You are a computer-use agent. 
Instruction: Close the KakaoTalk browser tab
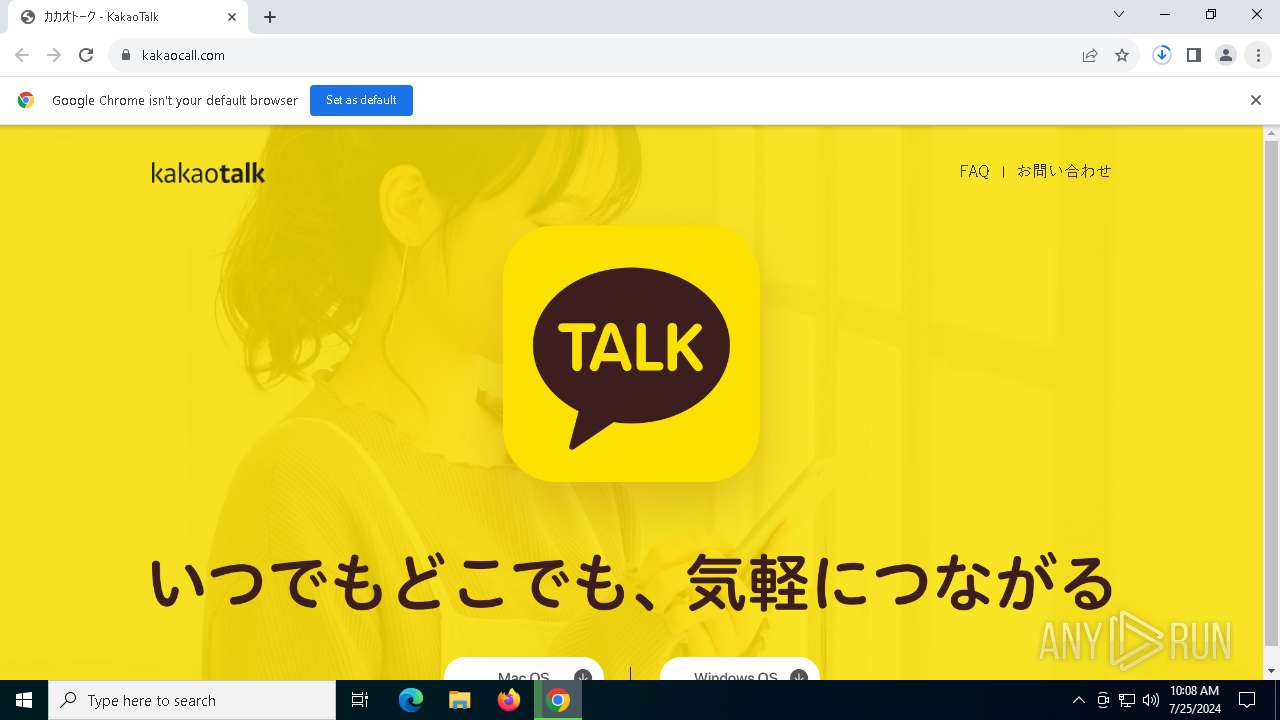(x=232, y=17)
